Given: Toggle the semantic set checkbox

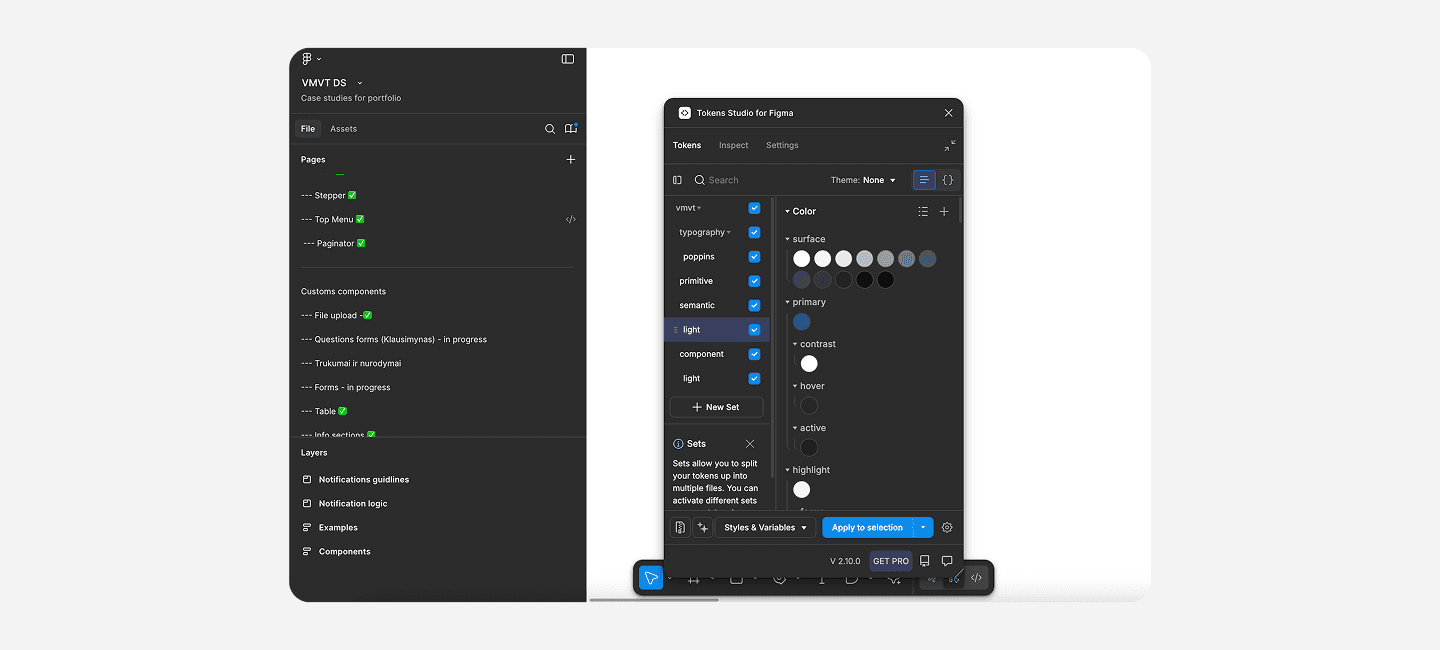Looking at the screenshot, I should (754, 305).
